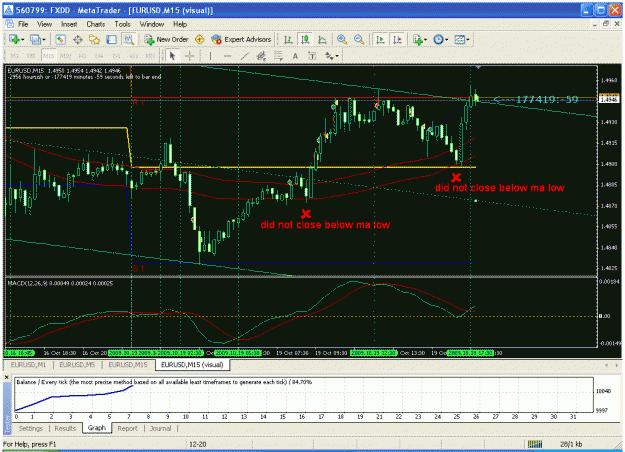Select the M30 timeframe button
This screenshot has width=625, height=452.
(x=65, y=56)
